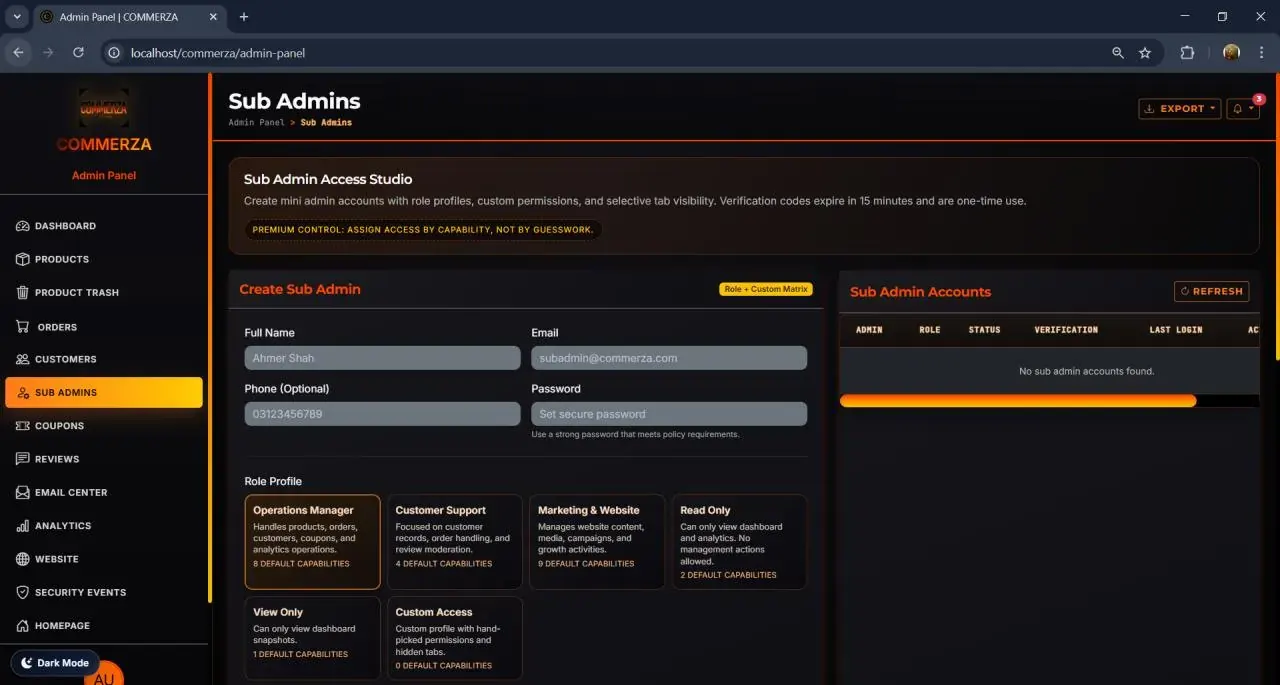
Task: Click the Products box icon
Action: click(23, 259)
